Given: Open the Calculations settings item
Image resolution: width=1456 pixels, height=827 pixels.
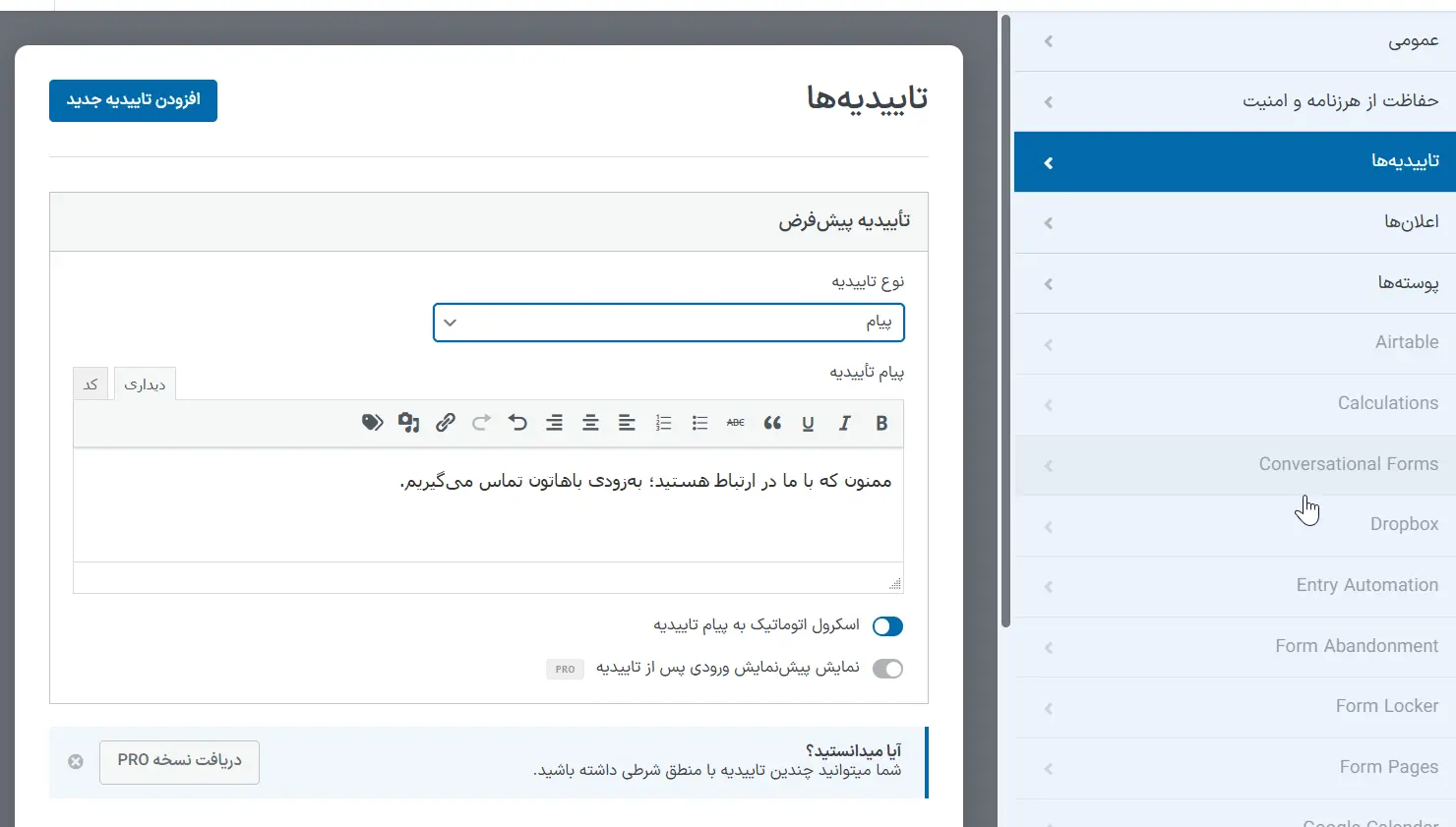Looking at the screenshot, I should tap(1235, 404).
